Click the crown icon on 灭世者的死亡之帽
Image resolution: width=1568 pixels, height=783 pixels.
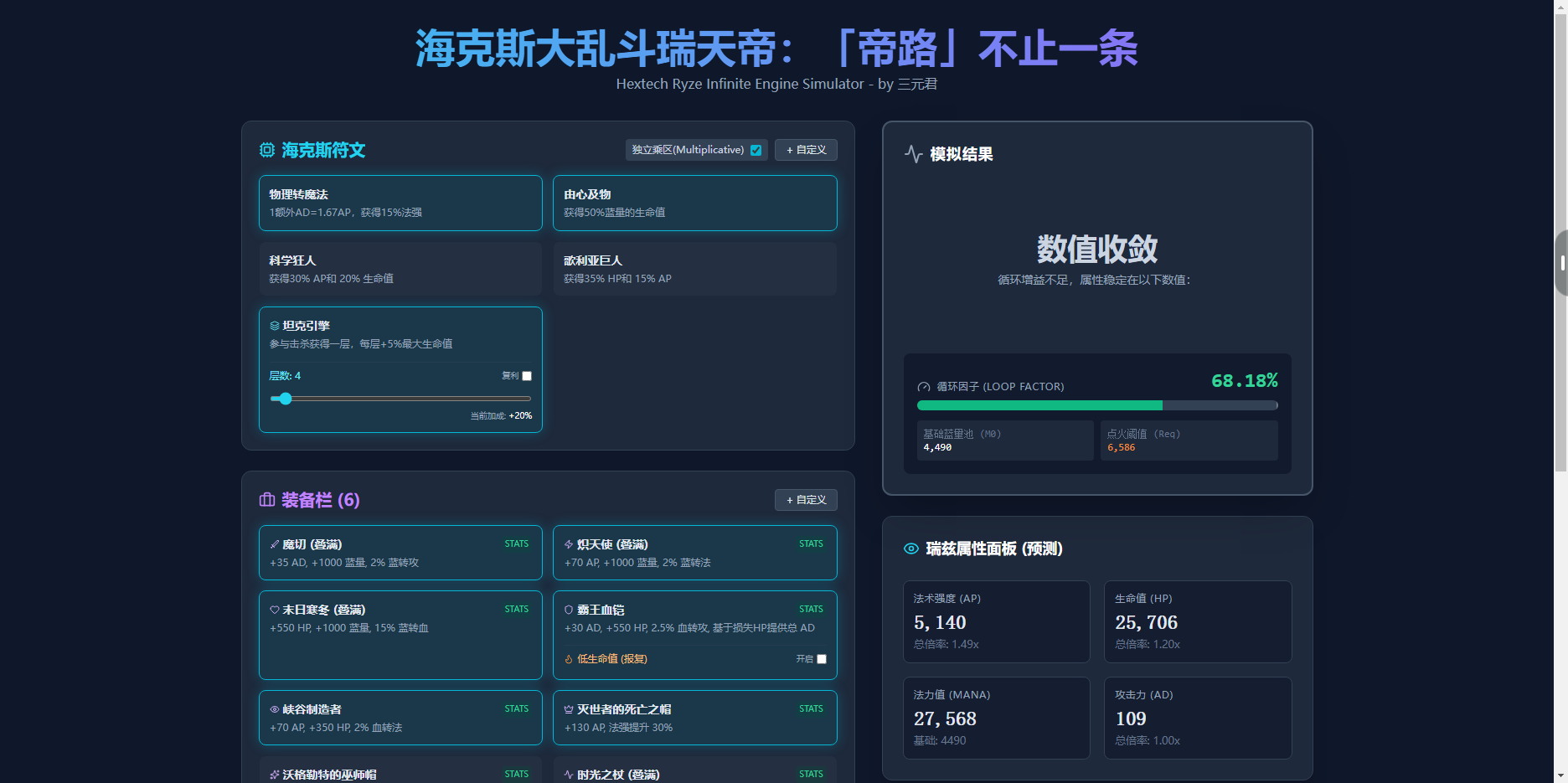568,708
